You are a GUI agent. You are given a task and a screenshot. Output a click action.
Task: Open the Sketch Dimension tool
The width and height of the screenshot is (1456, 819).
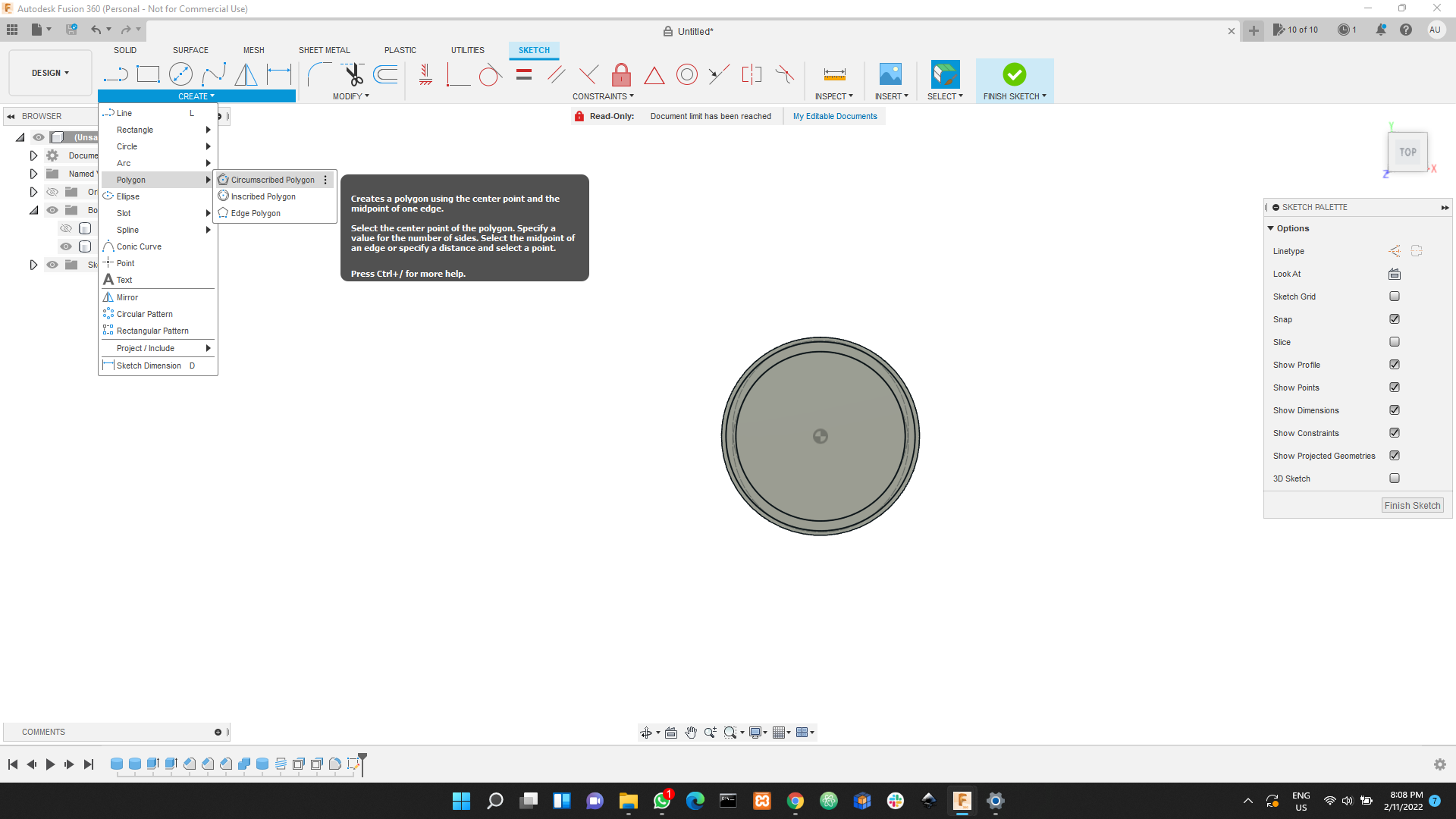point(149,366)
